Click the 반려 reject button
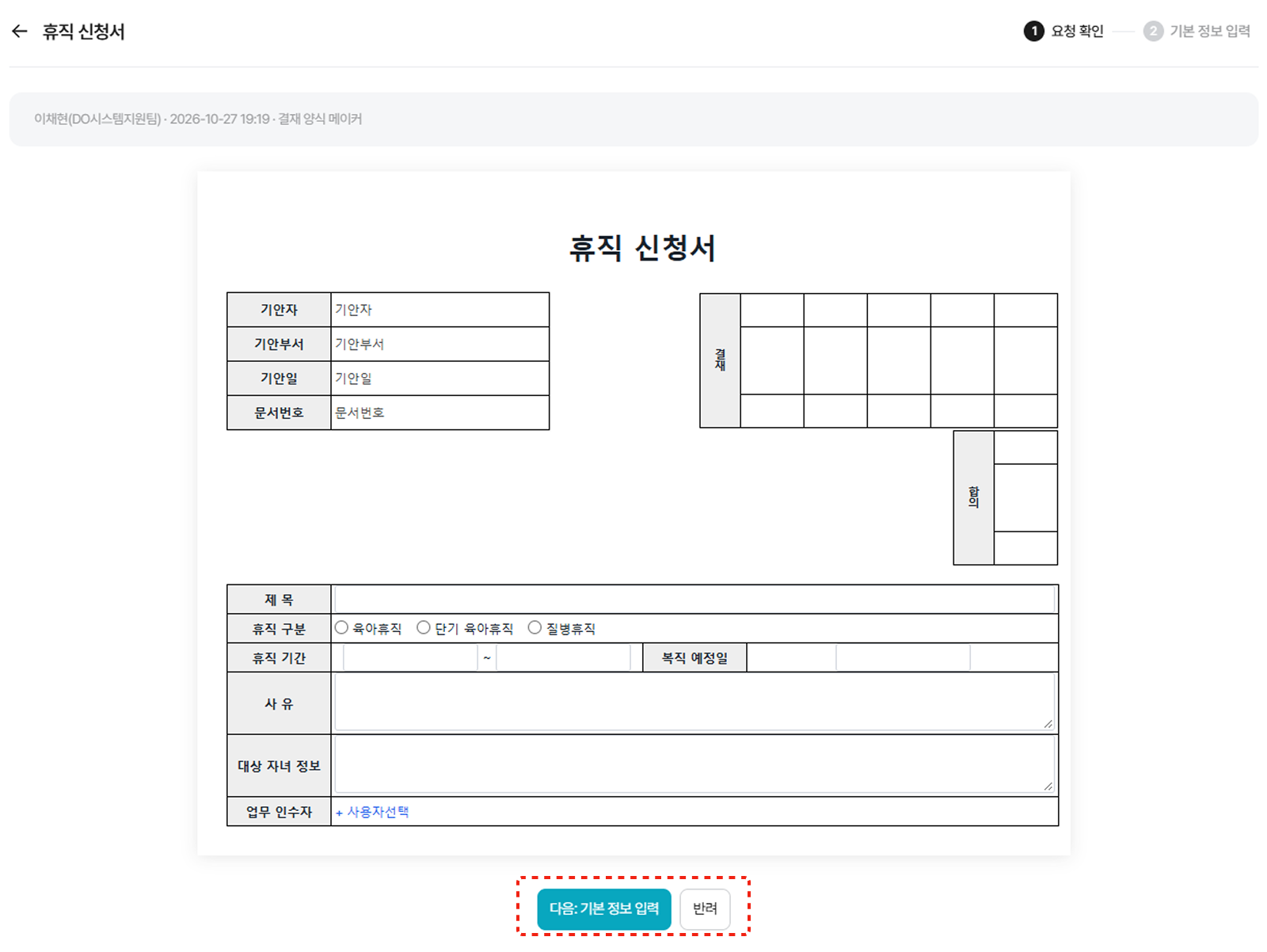 coord(705,908)
